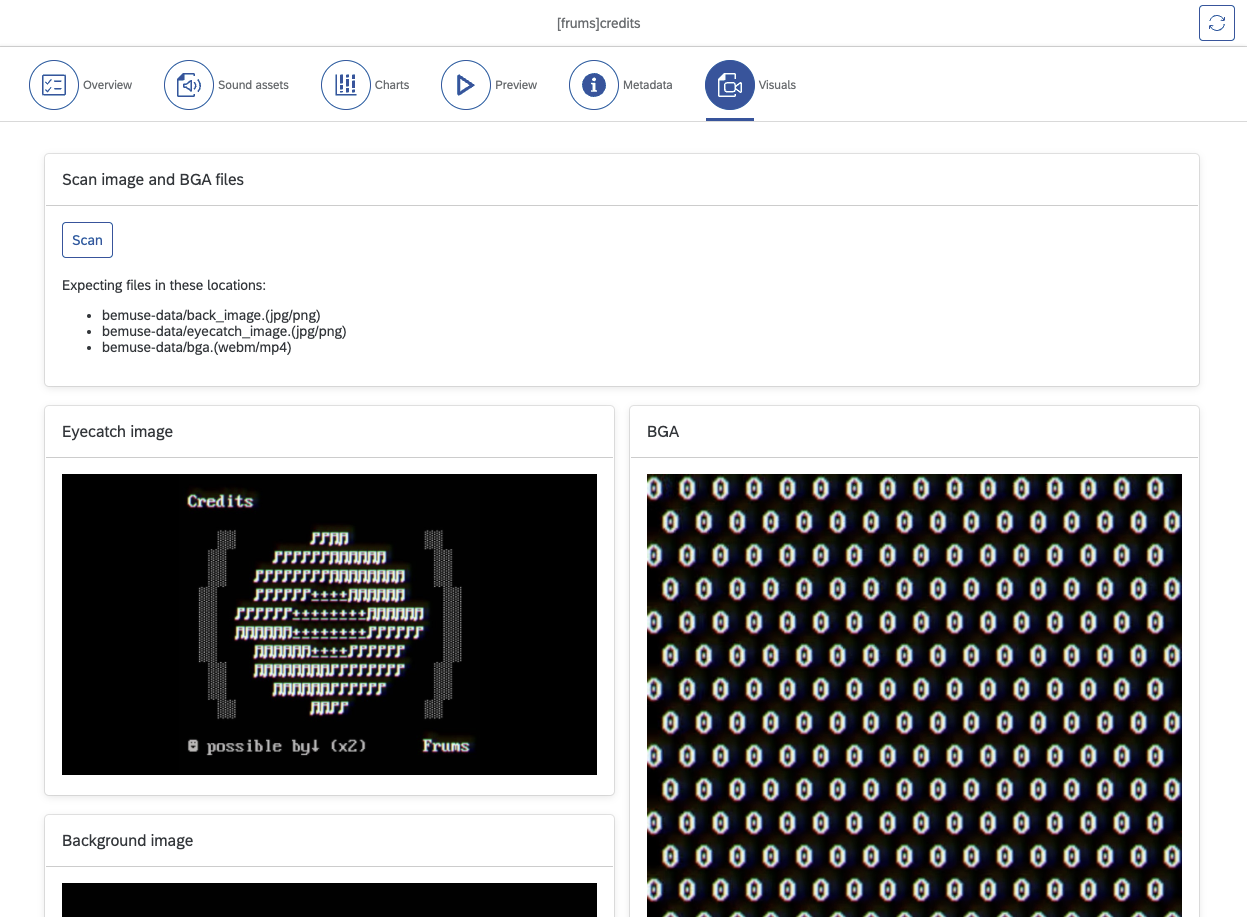Click the Eyecatch image thumbnail

(x=329, y=623)
